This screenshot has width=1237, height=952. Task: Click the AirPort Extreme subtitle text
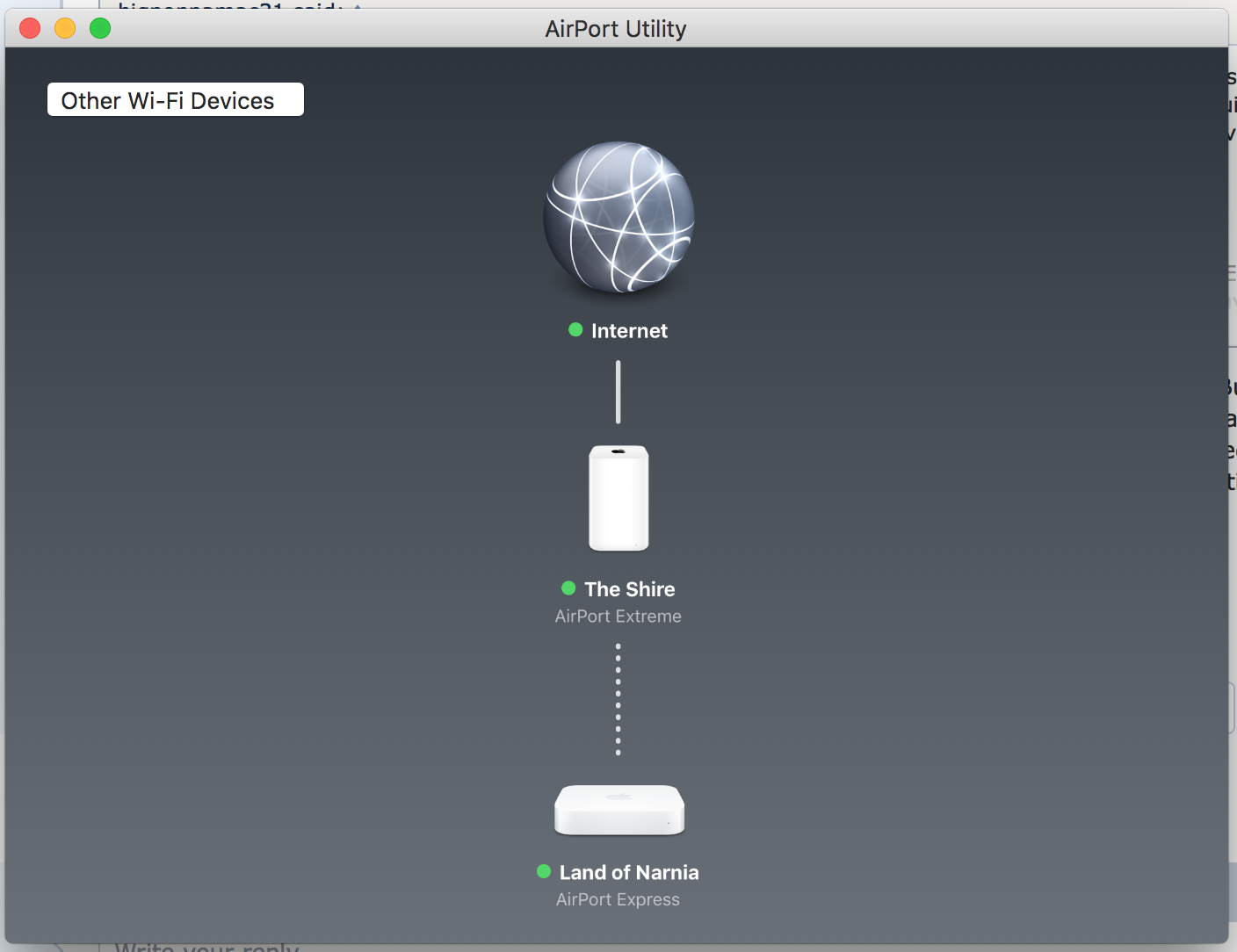point(618,617)
